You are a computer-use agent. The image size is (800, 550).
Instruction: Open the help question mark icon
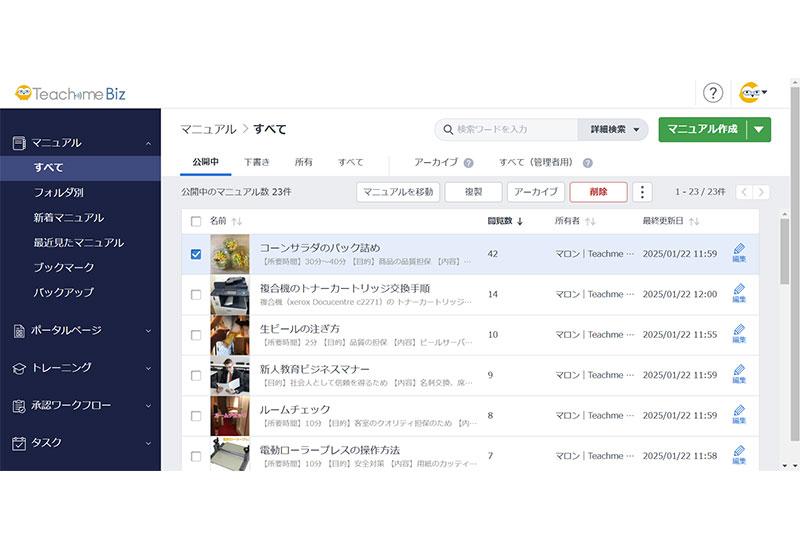click(x=712, y=93)
